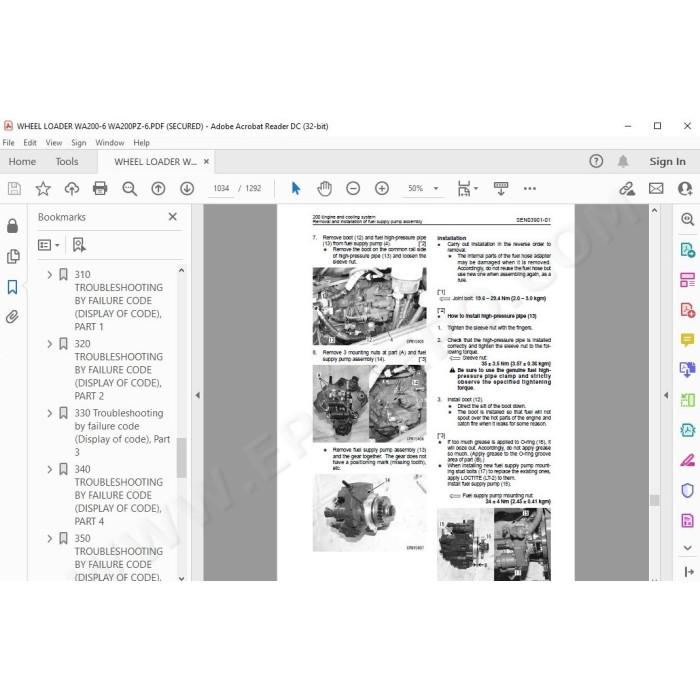This screenshot has height=700, width=700.
Task: Click the share link icon
Action: coord(627,188)
